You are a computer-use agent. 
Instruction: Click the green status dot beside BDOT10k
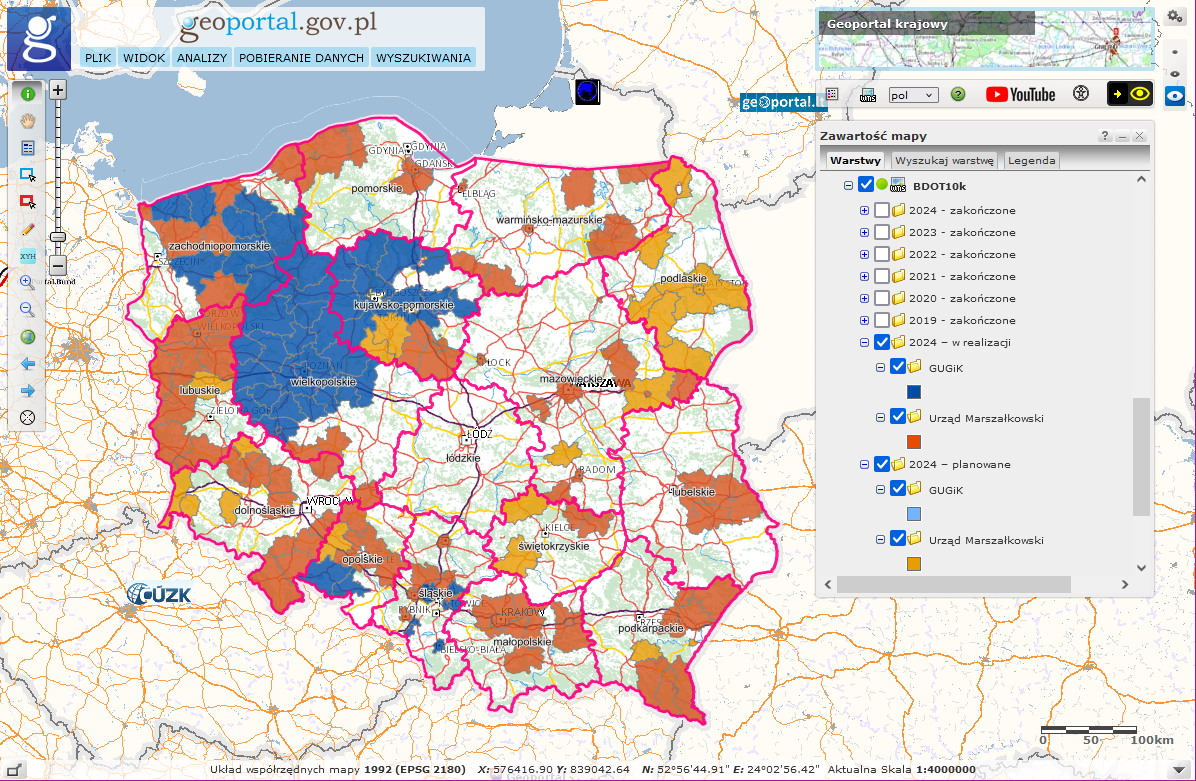click(882, 184)
